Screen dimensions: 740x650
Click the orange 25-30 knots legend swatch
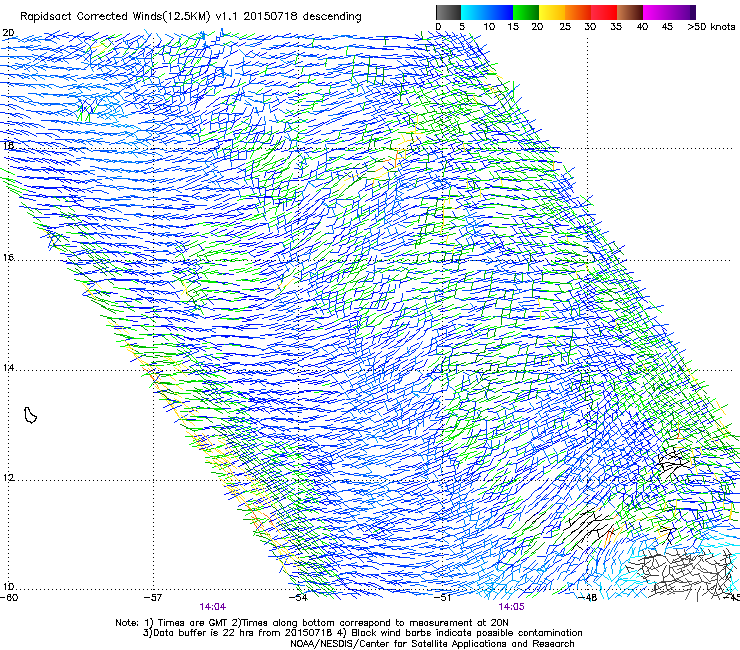coord(578,12)
